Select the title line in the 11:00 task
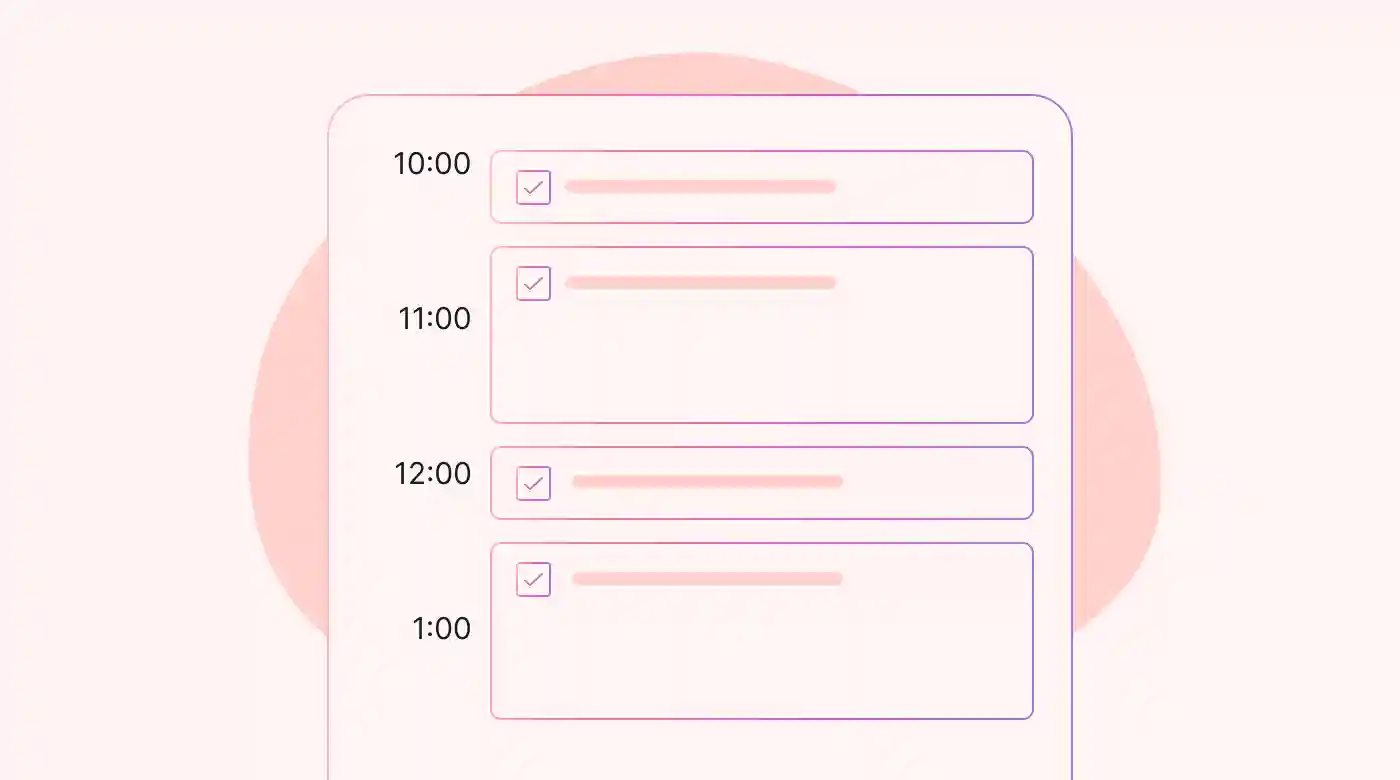Screen dimensions: 1400x780 (x=700, y=283)
